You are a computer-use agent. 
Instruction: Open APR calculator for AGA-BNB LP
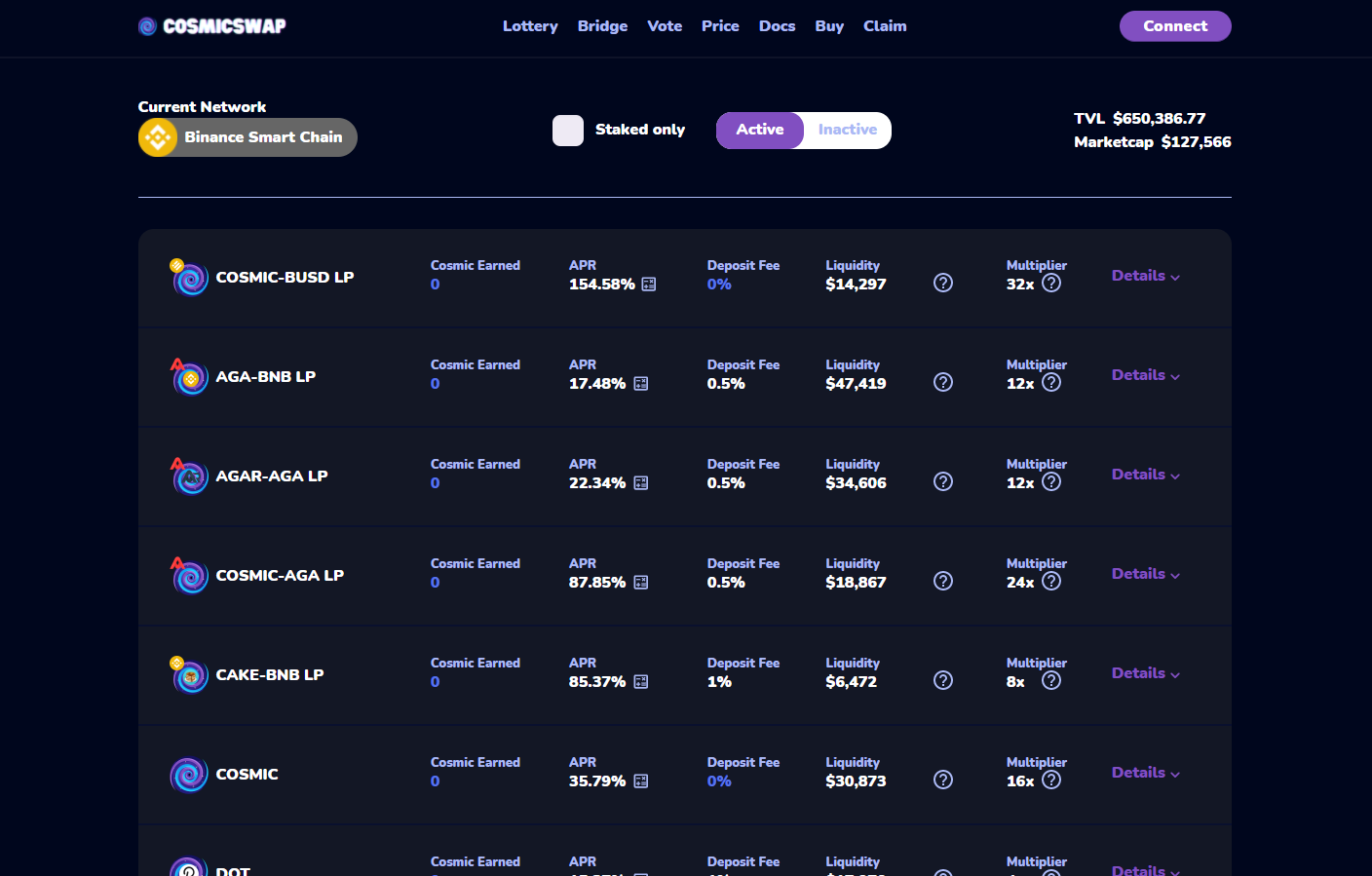point(641,384)
